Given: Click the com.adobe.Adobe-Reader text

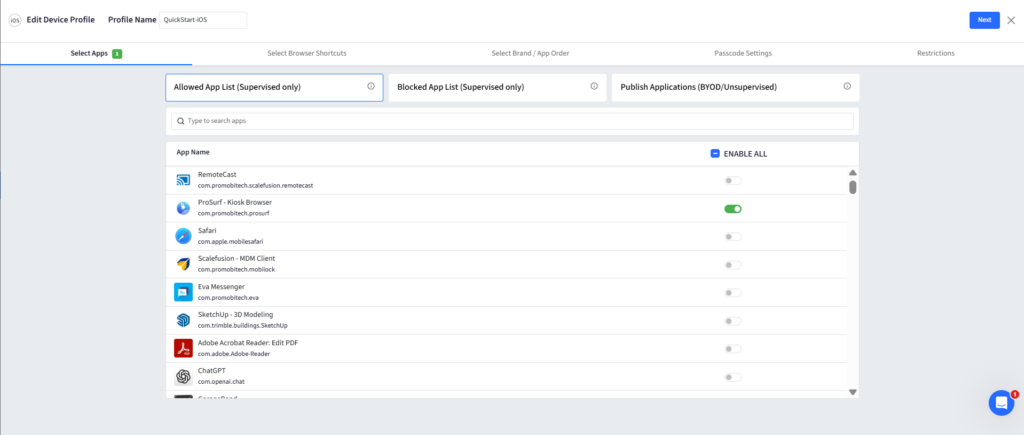Looking at the screenshot, I should pos(234,354).
